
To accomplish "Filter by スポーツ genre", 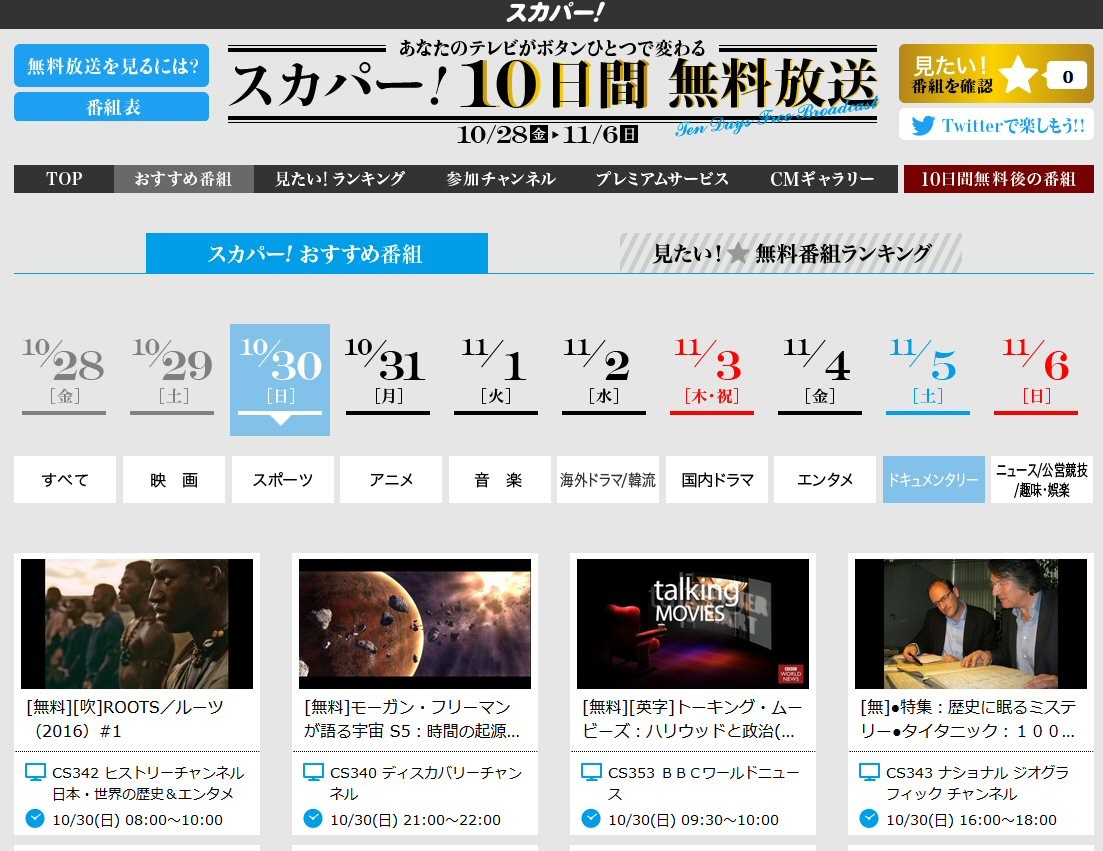I will (283, 480).
